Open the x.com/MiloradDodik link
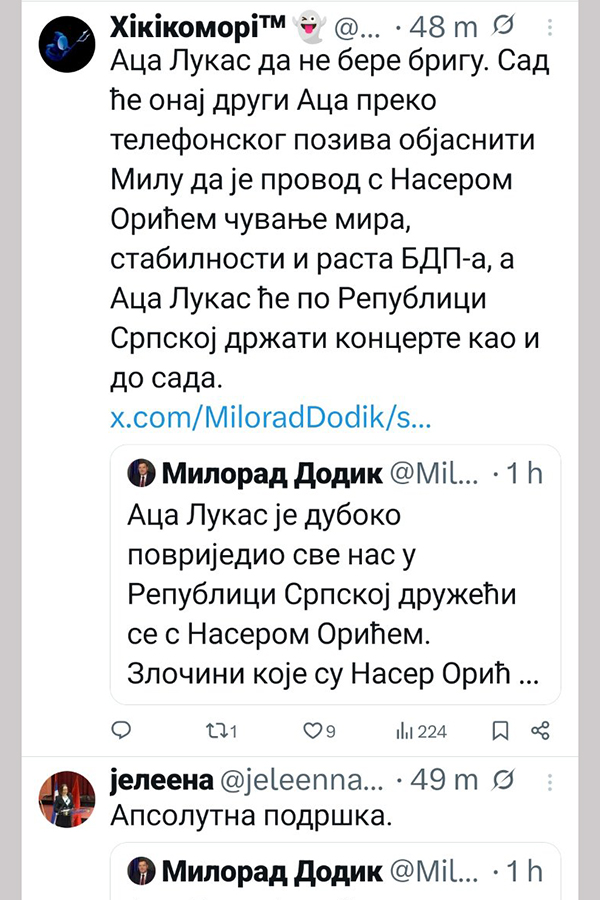Image resolution: width=600 pixels, height=900 pixels. coord(270,419)
